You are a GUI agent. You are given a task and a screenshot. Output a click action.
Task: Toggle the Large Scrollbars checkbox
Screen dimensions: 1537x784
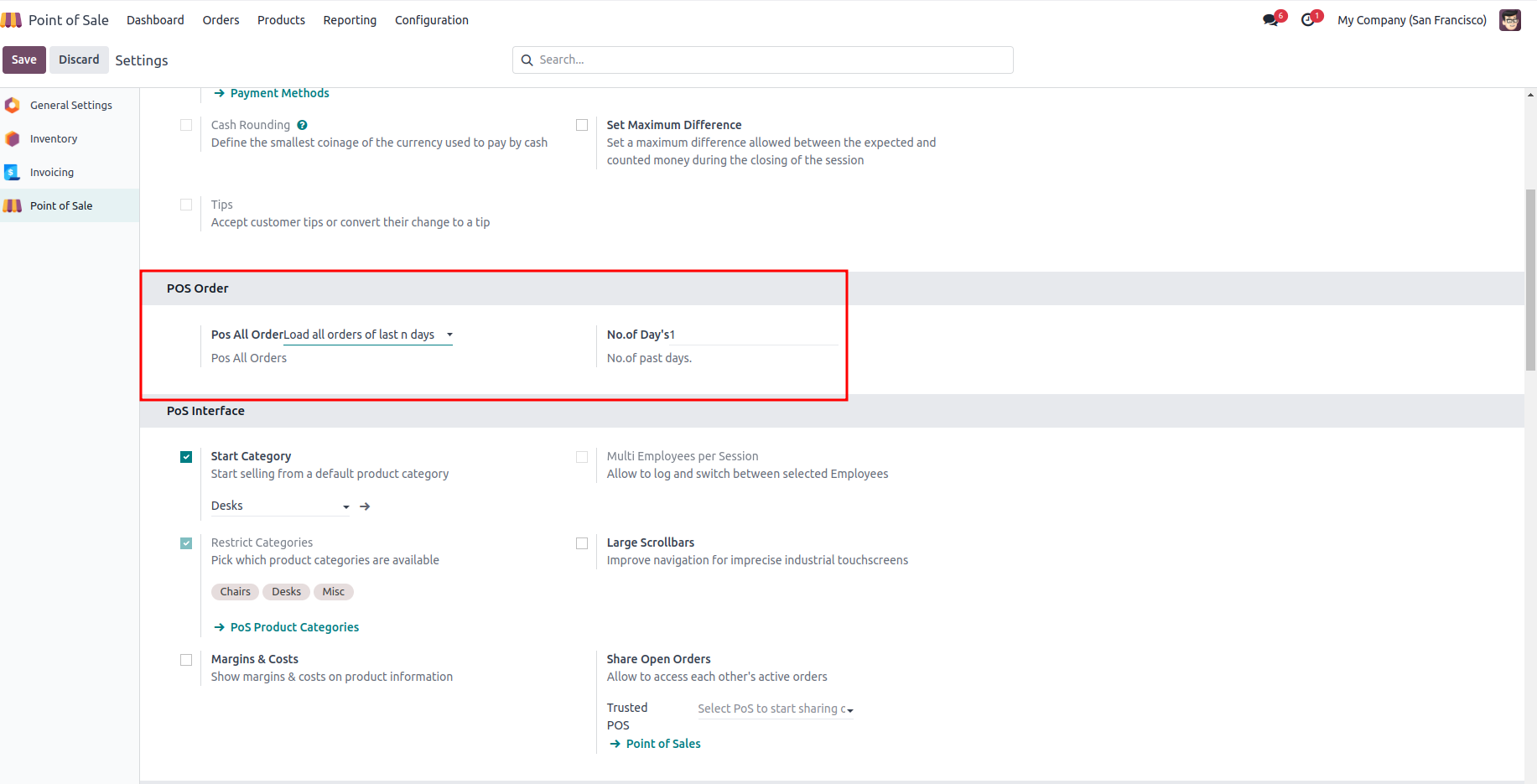click(582, 543)
